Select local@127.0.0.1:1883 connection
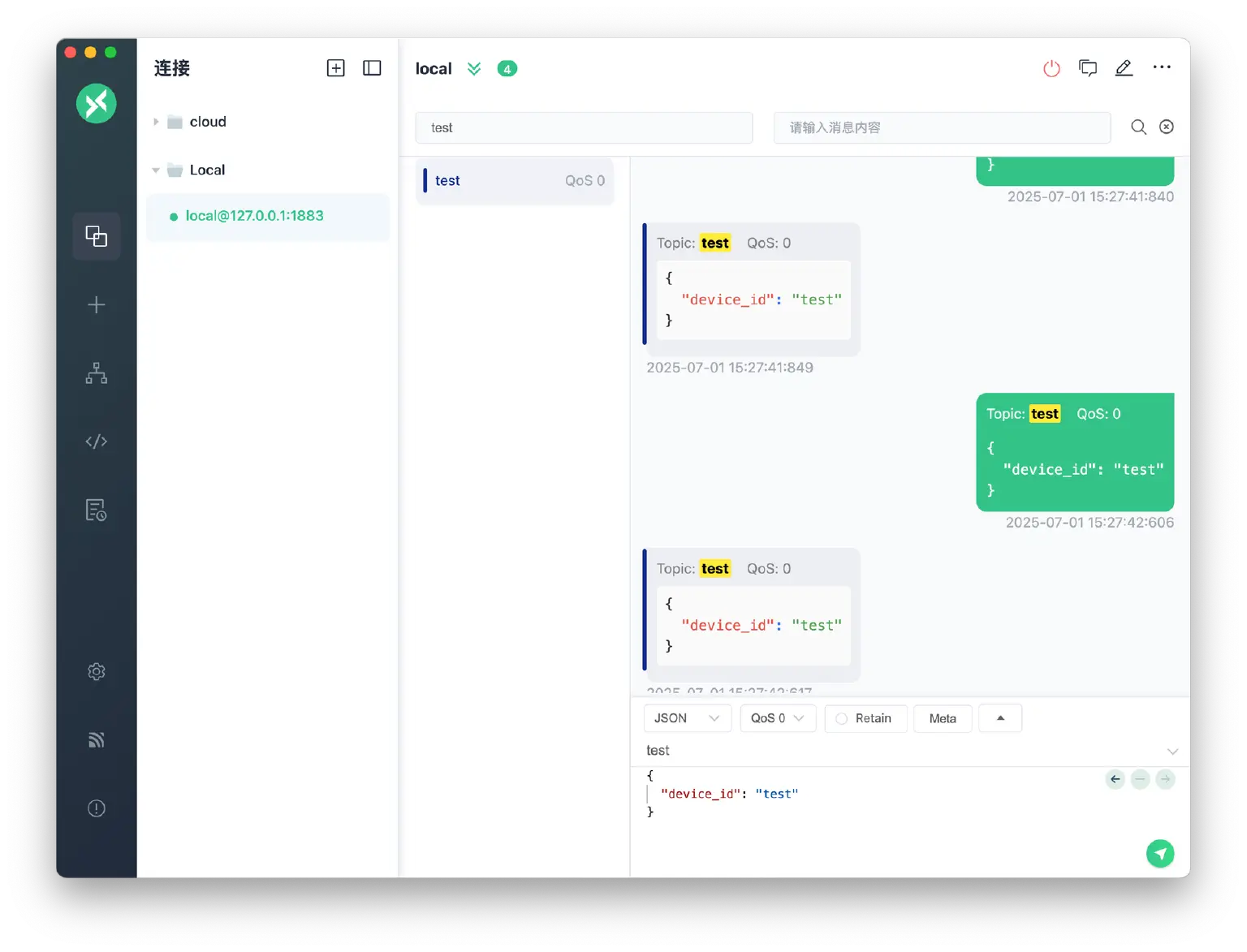 (254, 216)
